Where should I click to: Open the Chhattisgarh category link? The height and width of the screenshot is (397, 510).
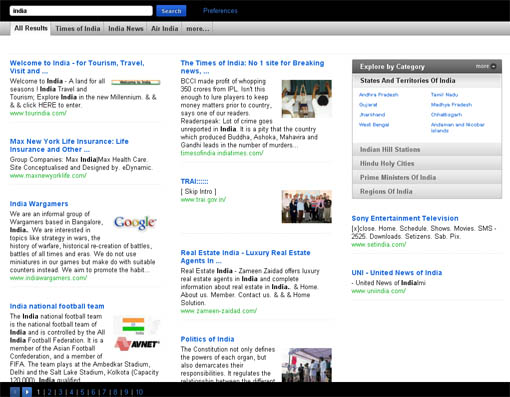tap(446, 115)
